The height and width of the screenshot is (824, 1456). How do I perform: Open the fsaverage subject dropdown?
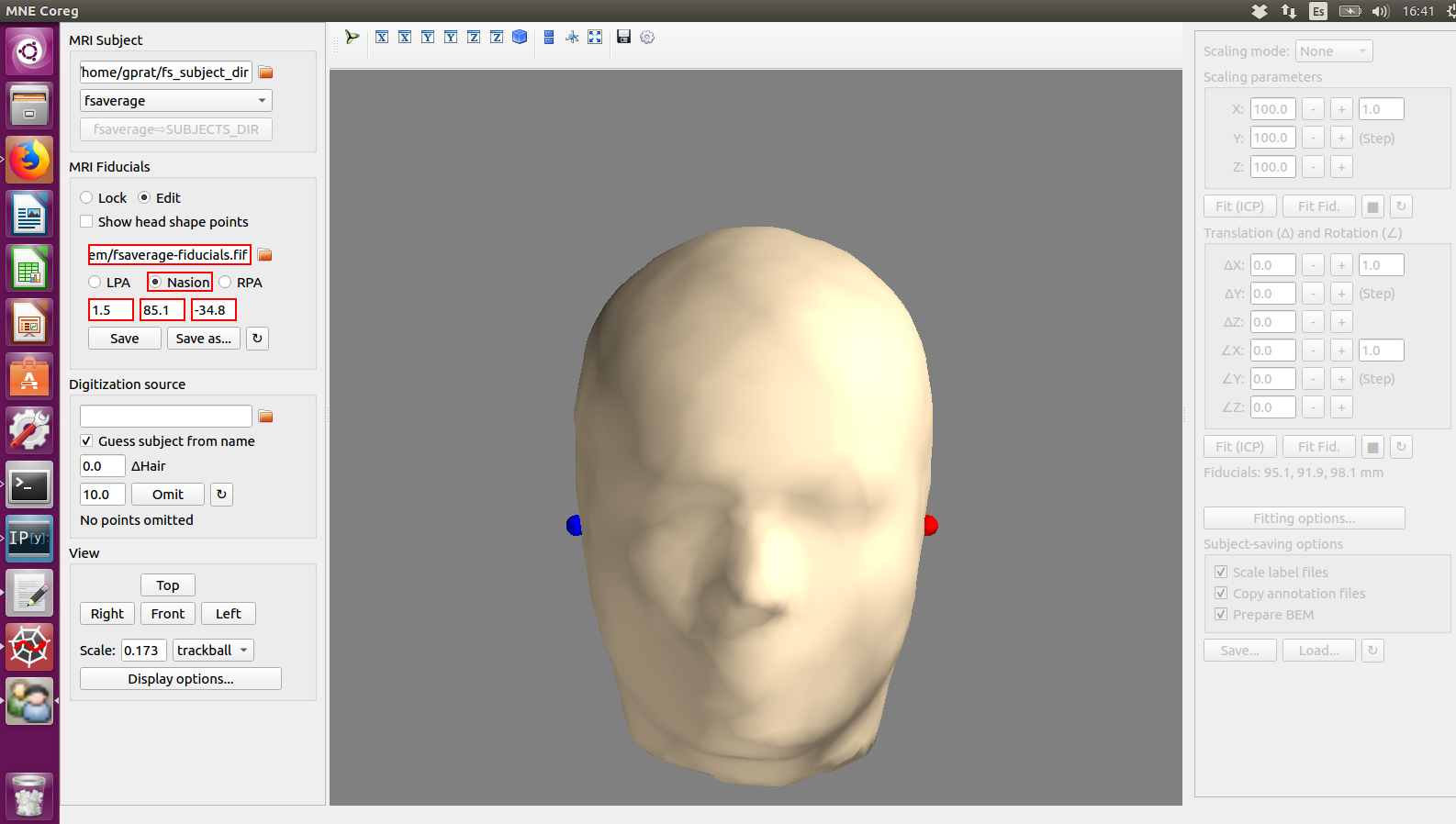point(176,101)
